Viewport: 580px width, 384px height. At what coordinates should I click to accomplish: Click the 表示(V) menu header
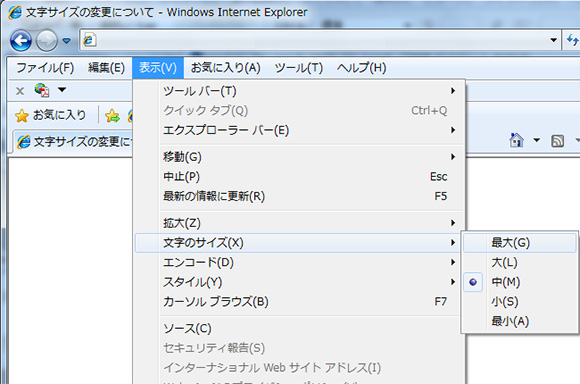pyautogui.click(x=158, y=68)
